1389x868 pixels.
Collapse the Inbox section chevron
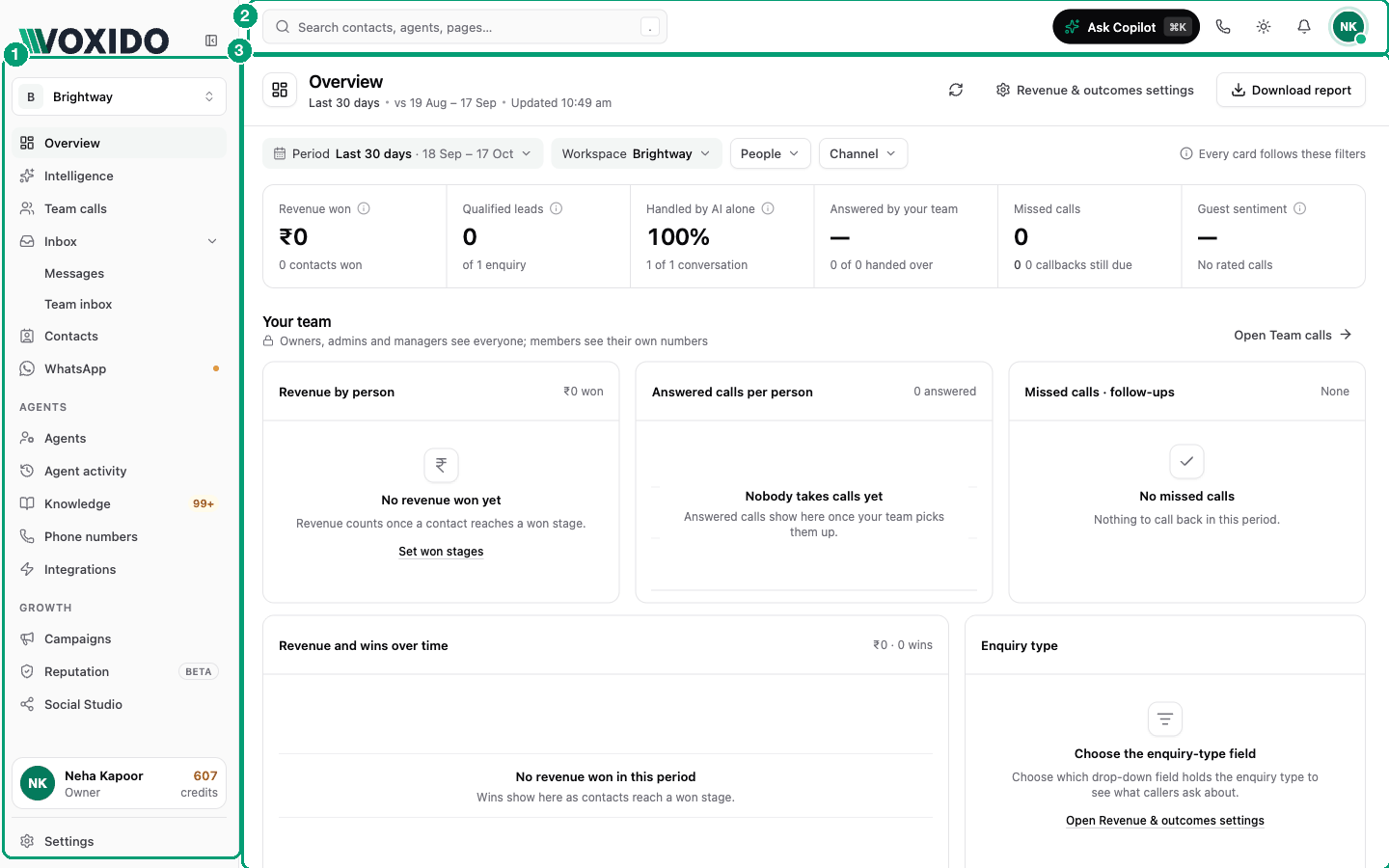tap(212, 241)
